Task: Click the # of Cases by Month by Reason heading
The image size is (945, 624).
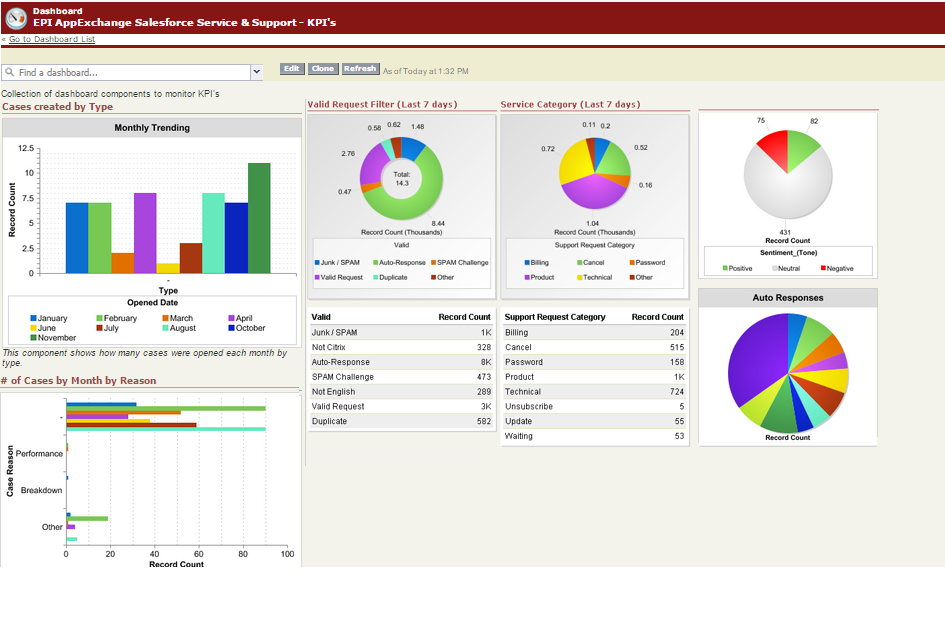Action: [x=78, y=380]
